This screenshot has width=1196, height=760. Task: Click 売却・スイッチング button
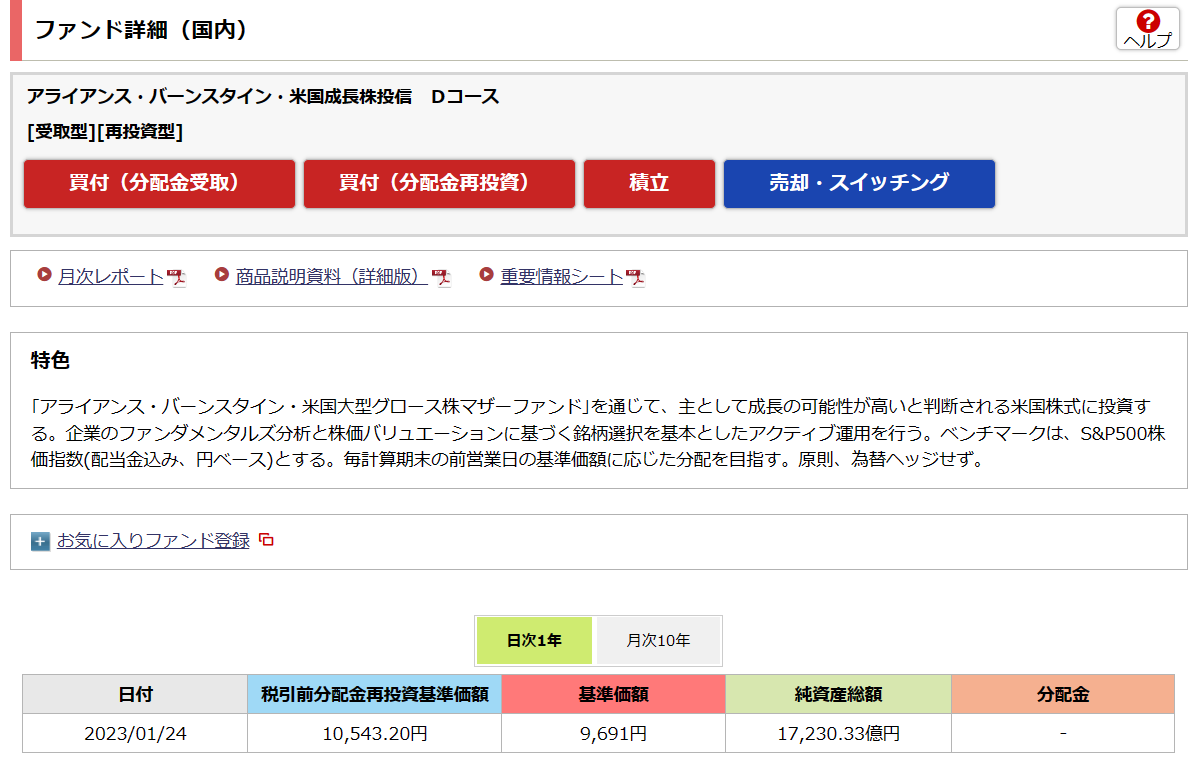(859, 184)
